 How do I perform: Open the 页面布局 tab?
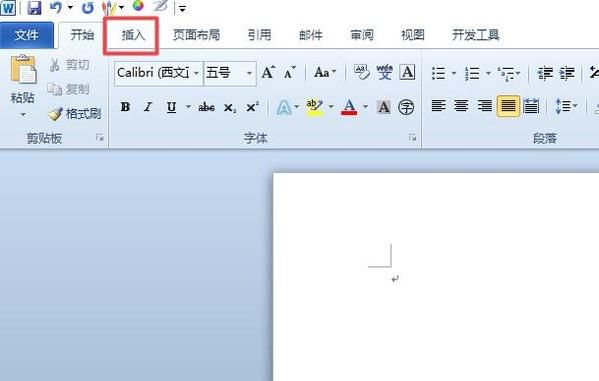click(196, 35)
